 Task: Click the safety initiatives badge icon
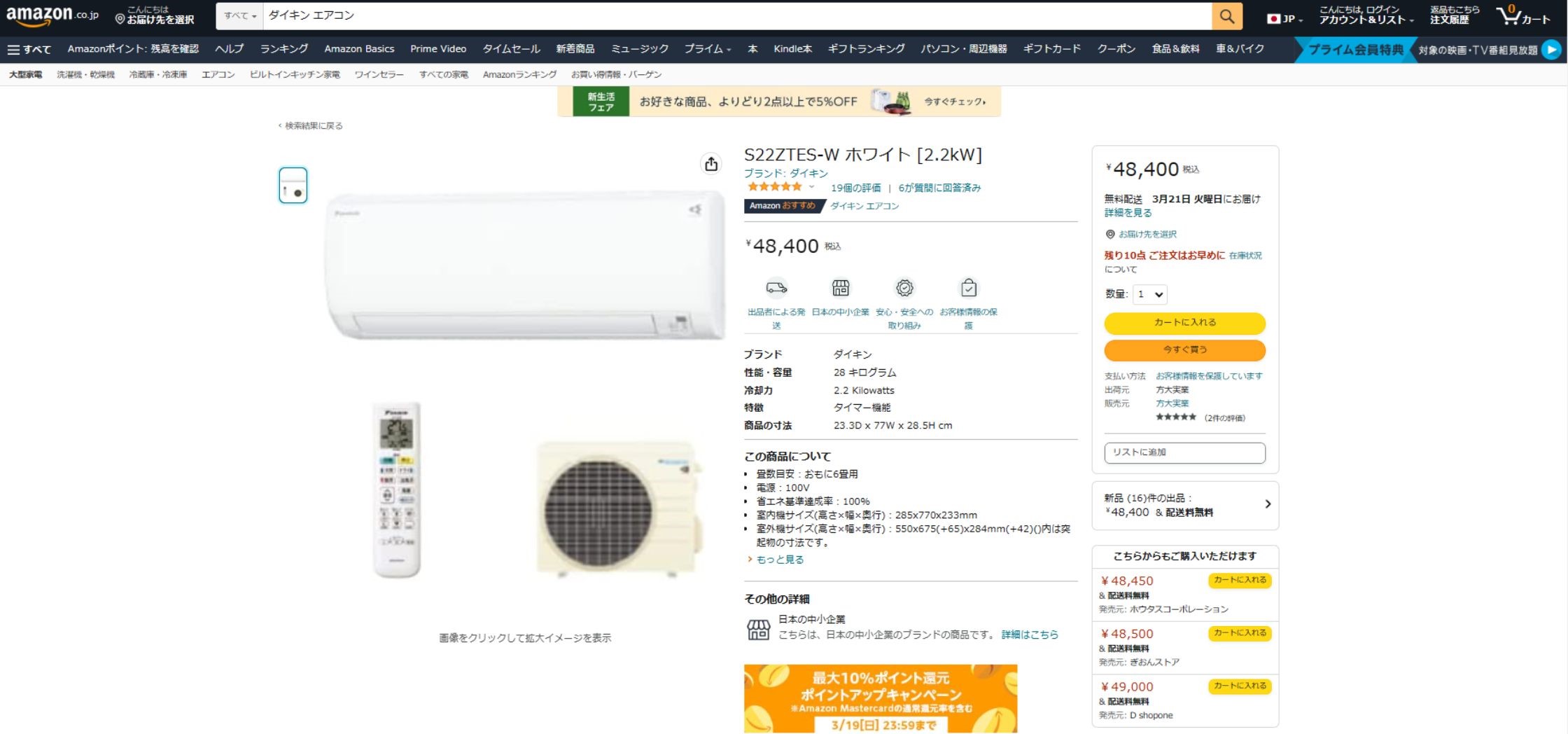(904, 288)
